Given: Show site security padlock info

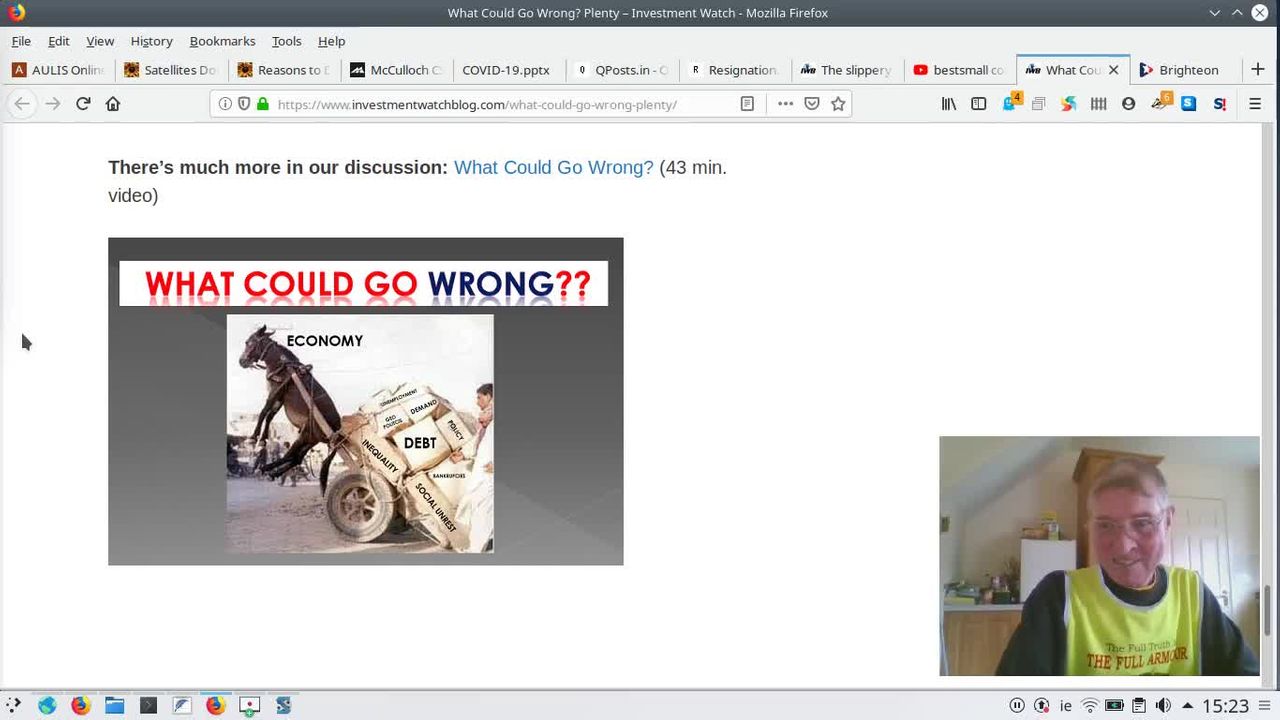Looking at the screenshot, I should [263, 104].
